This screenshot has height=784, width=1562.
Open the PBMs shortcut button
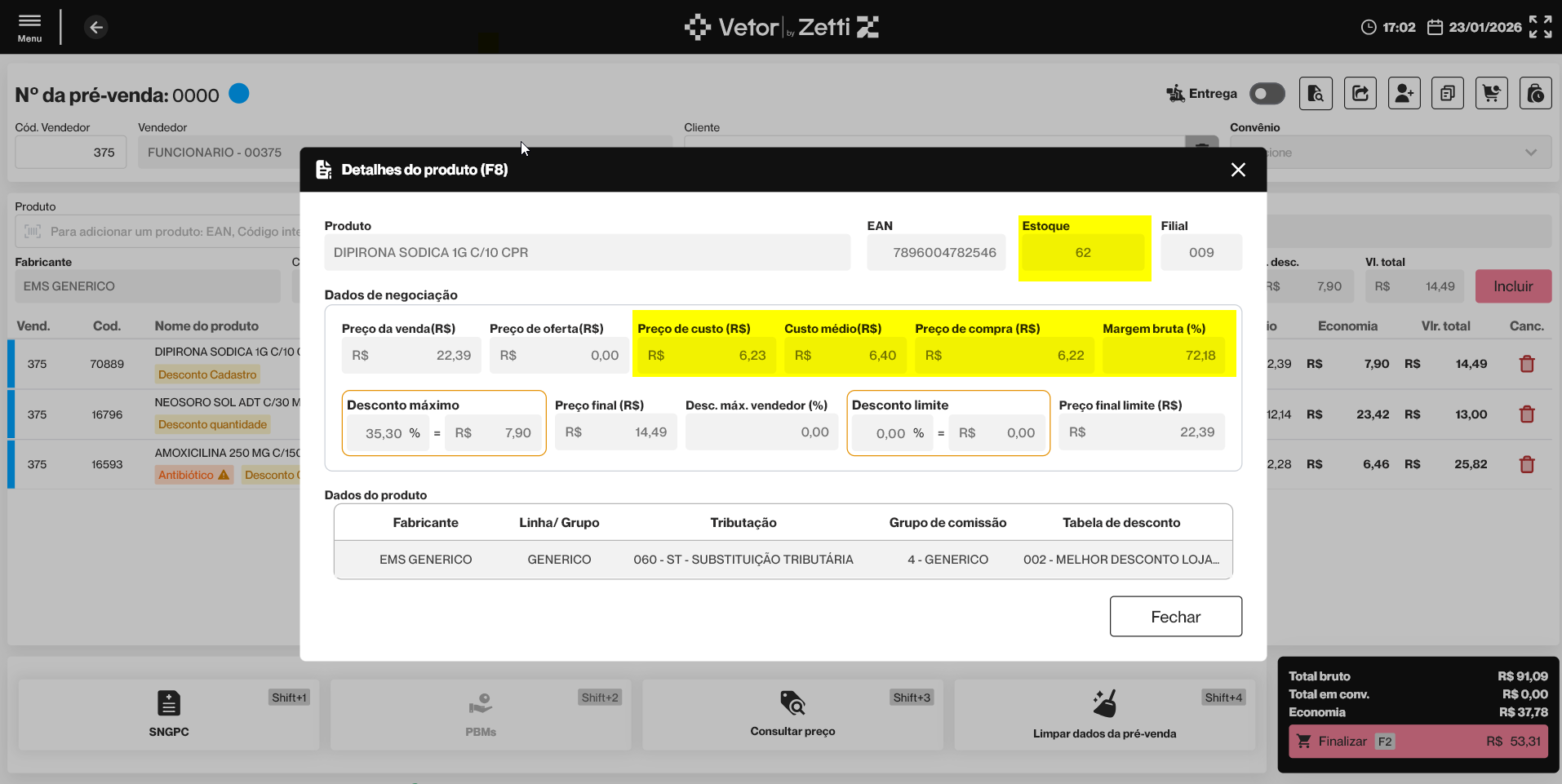click(481, 715)
